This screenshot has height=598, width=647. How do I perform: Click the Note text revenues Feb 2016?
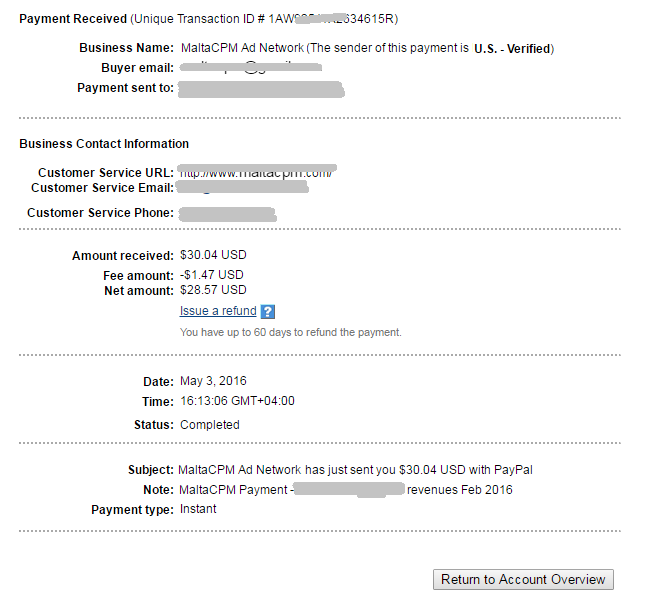pos(460,490)
